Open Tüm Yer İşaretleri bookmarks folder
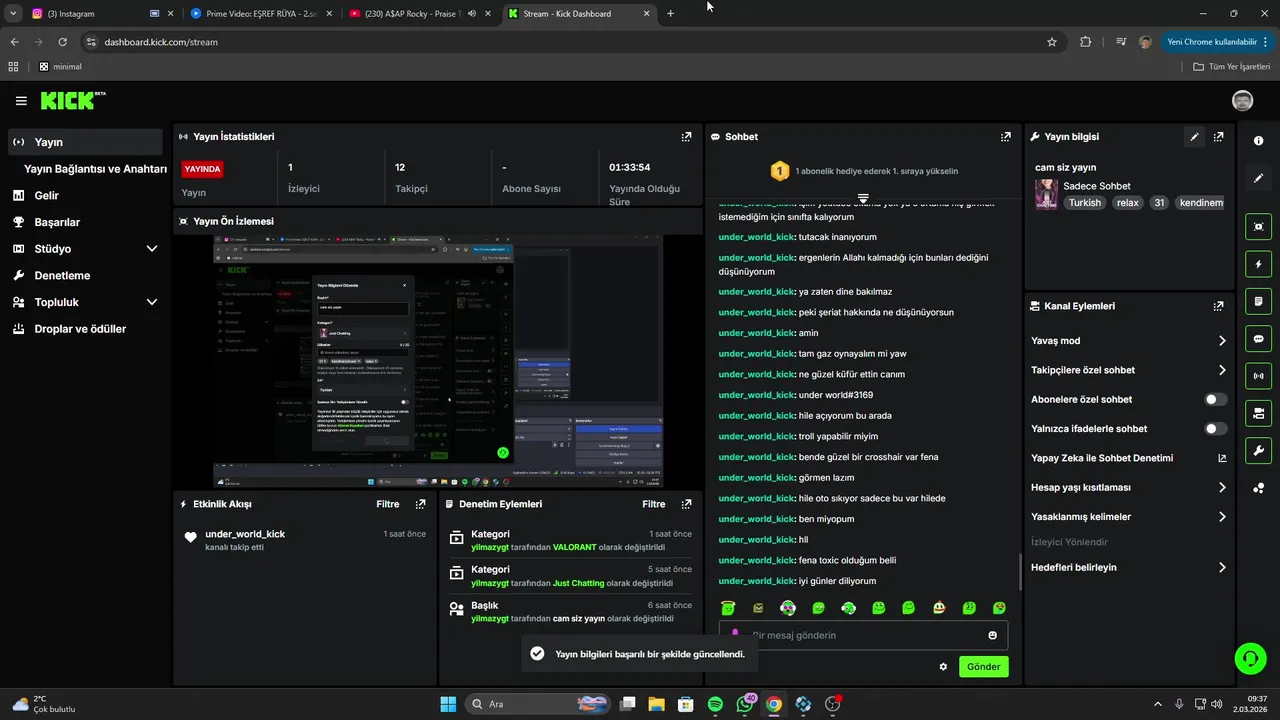This screenshot has width=1280, height=720. [x=1231, y=67]
